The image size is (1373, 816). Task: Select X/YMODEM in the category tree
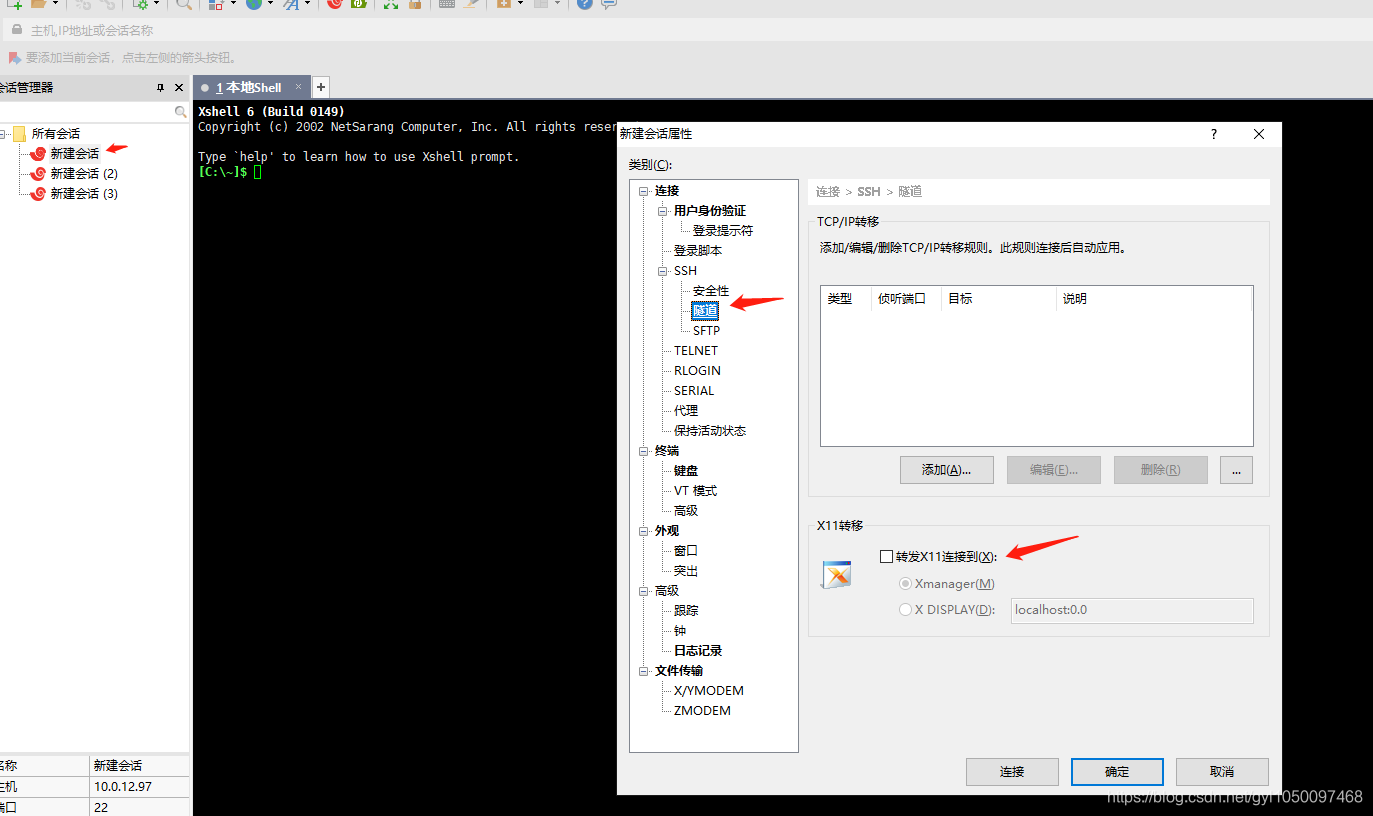tap(709, 690)
